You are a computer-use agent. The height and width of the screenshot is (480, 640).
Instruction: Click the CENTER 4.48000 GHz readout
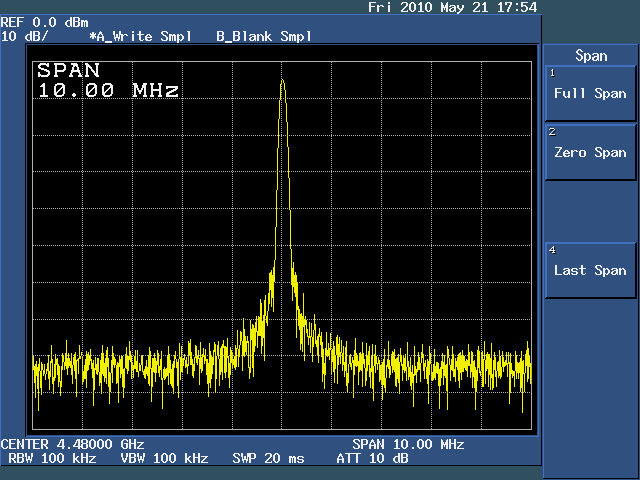[72, 444]
